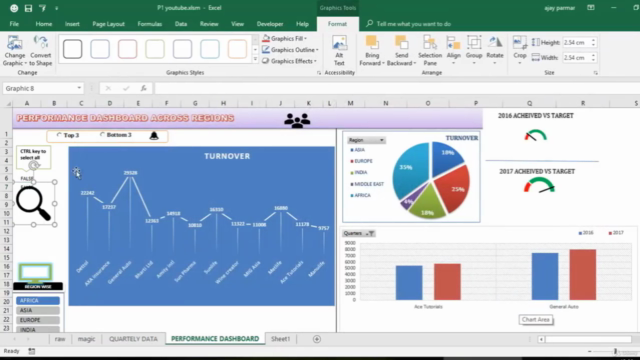Click the formula bar input
640x360 pixels.
click(x=396, y=88)
